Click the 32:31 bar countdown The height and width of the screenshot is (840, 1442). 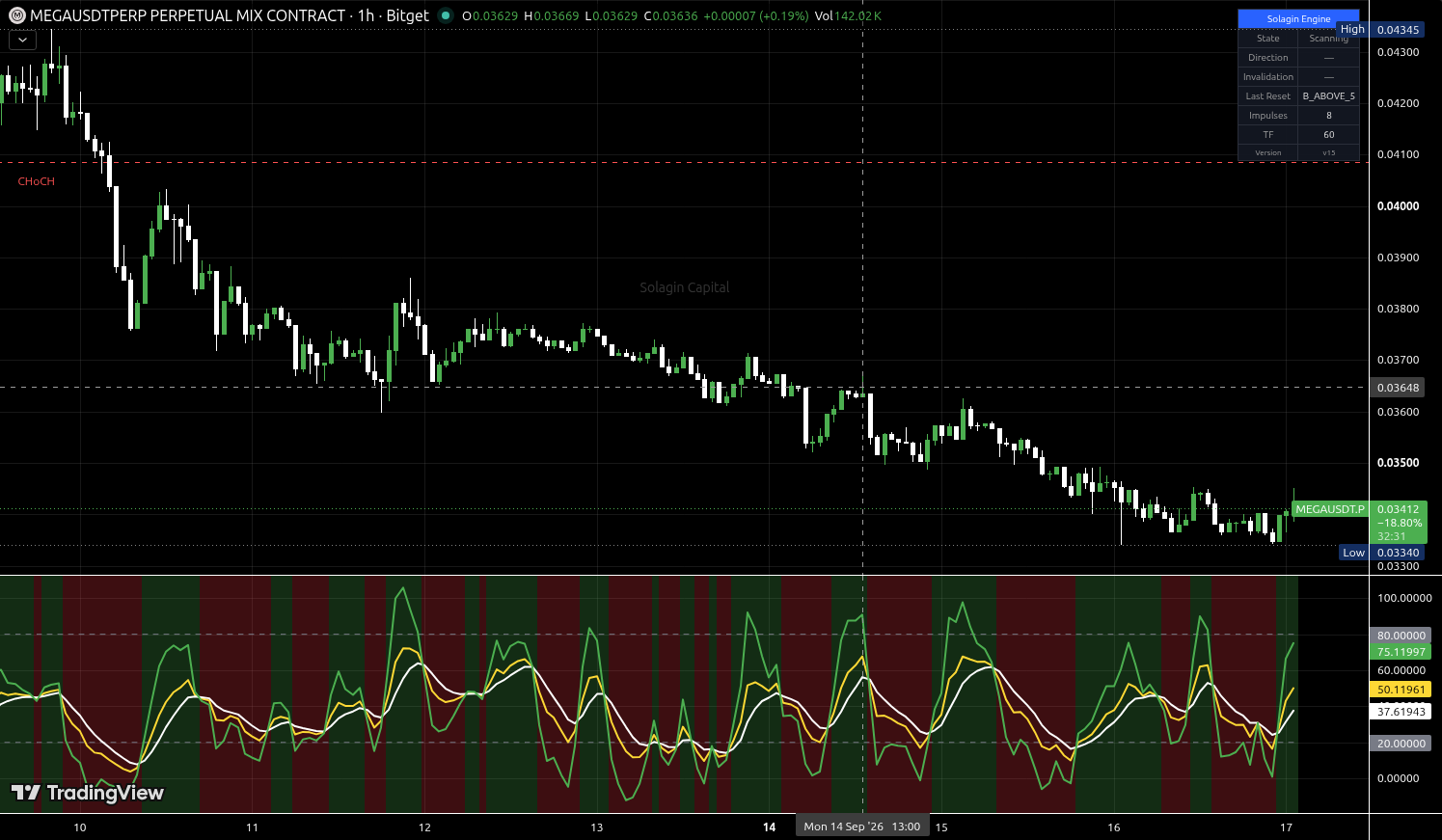click(1392, 536)
